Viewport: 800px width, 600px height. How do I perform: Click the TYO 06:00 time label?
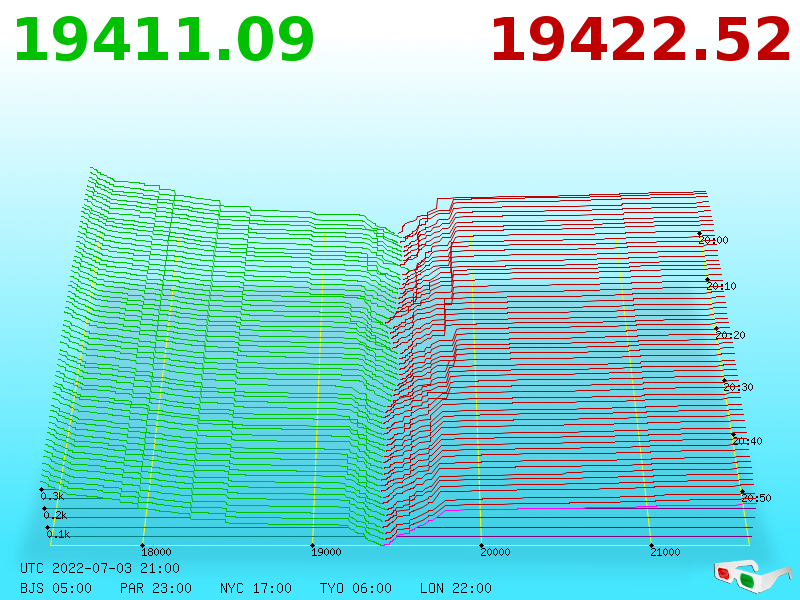[x=356, y=588]
